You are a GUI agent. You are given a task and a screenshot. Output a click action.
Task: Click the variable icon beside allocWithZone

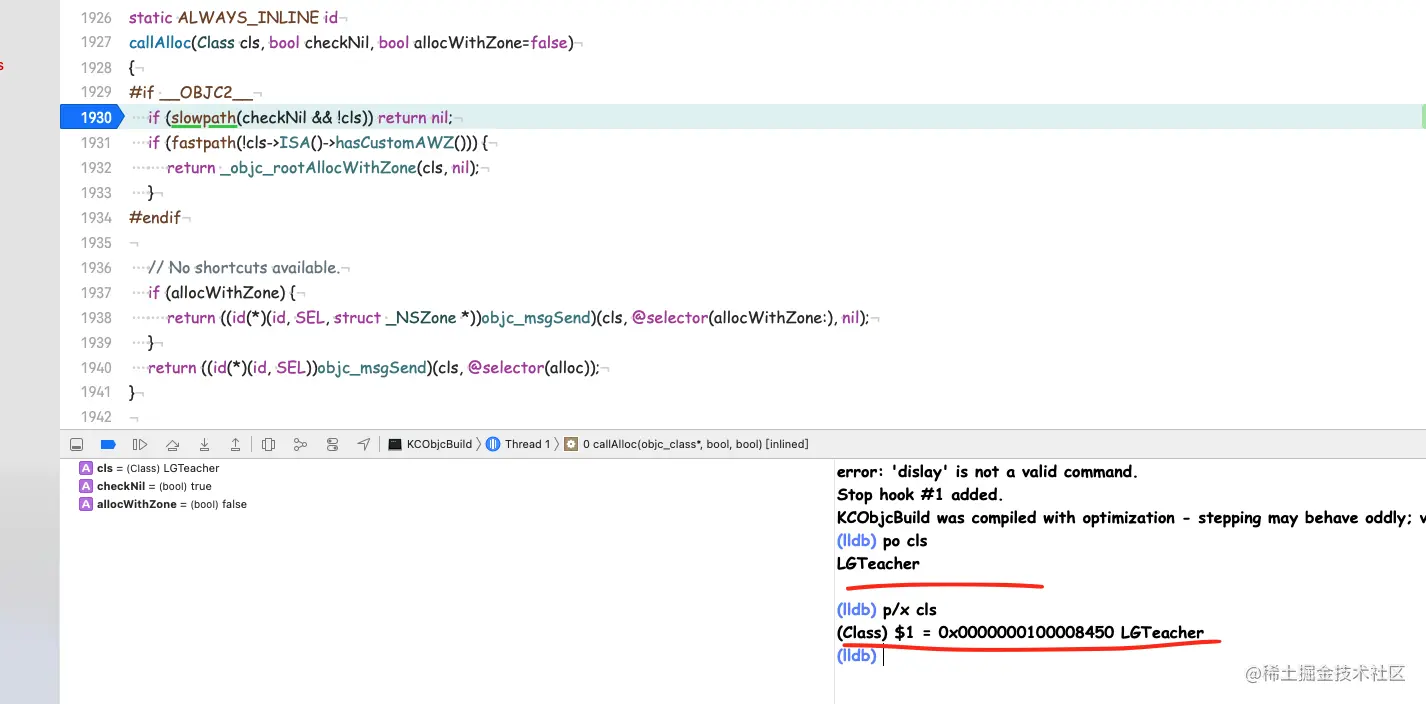coord(86,504)
